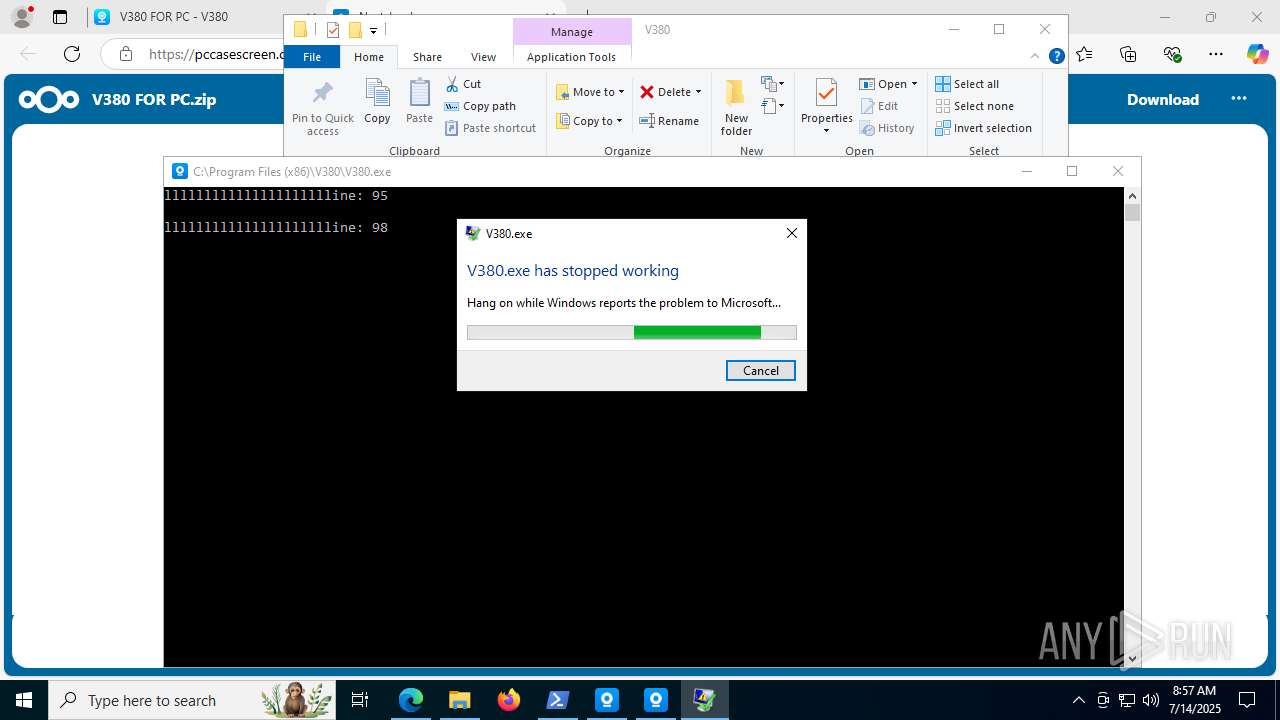Switch to the Home ribbon tab

click(x=369, y=57)
